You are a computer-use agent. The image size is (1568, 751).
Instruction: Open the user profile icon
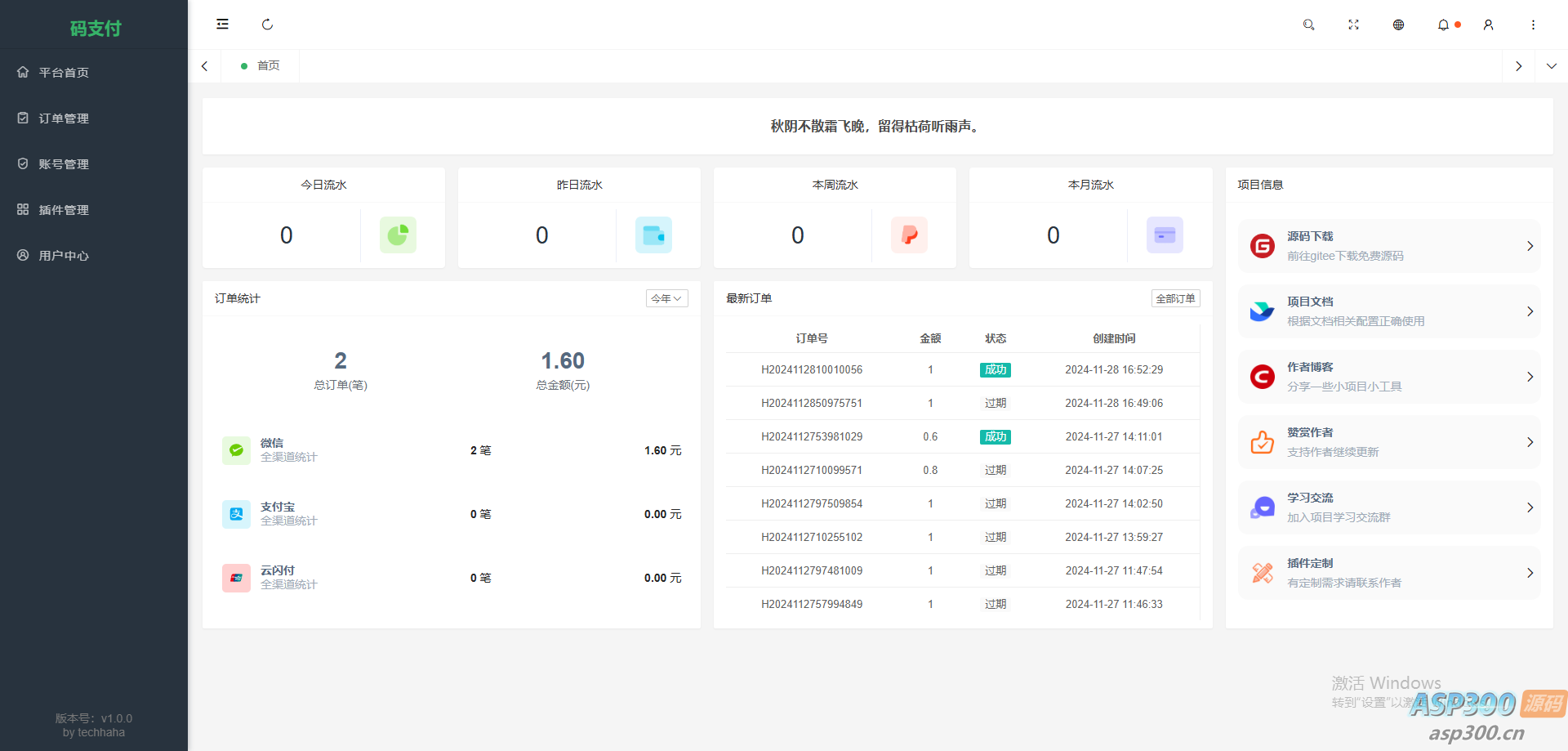coord(1488,25)
